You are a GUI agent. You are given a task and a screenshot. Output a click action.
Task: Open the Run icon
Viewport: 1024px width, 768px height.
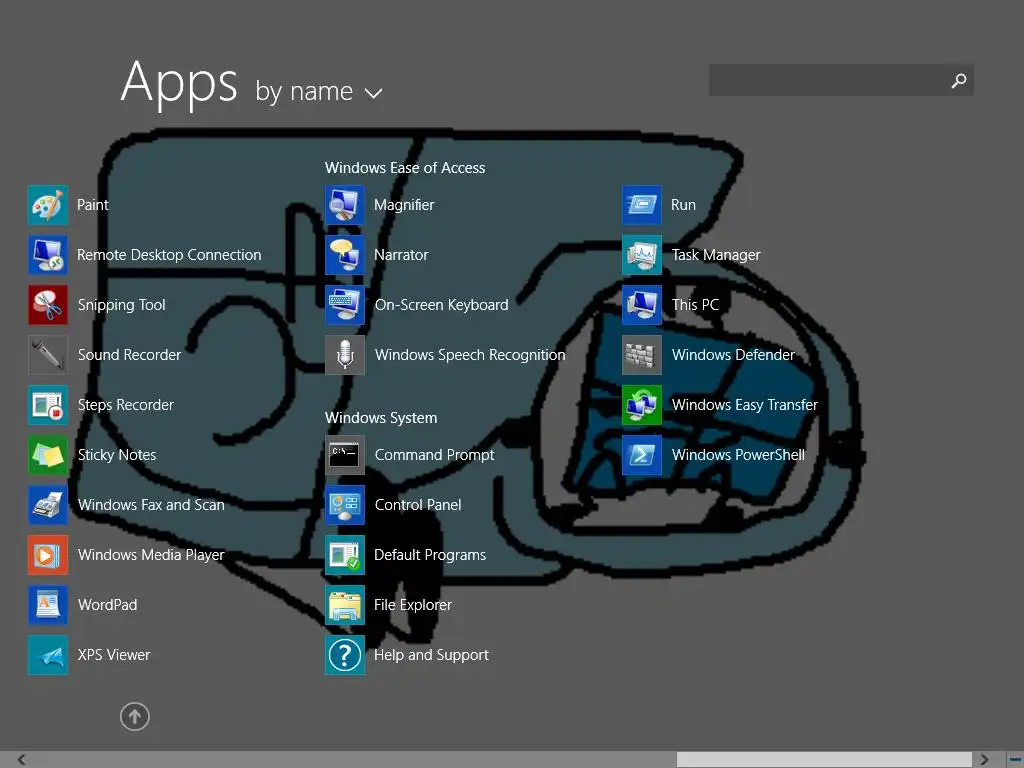point(642,204)
